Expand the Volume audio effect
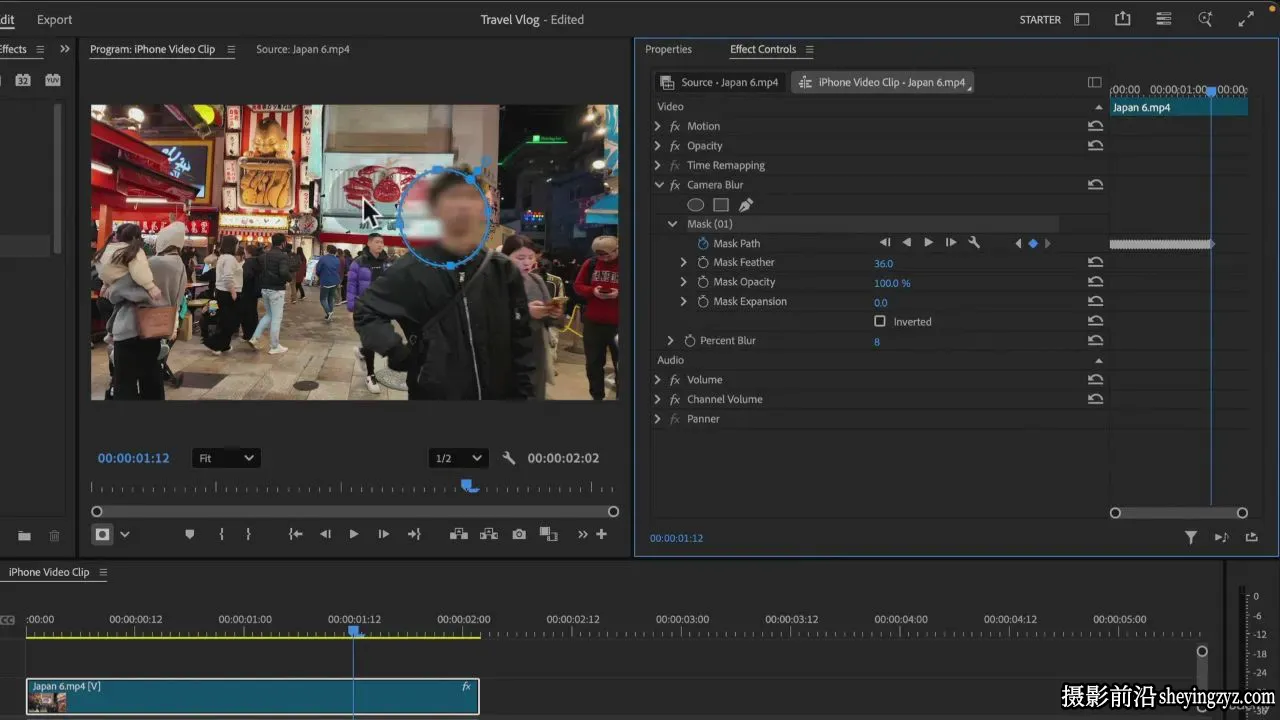 657,380
